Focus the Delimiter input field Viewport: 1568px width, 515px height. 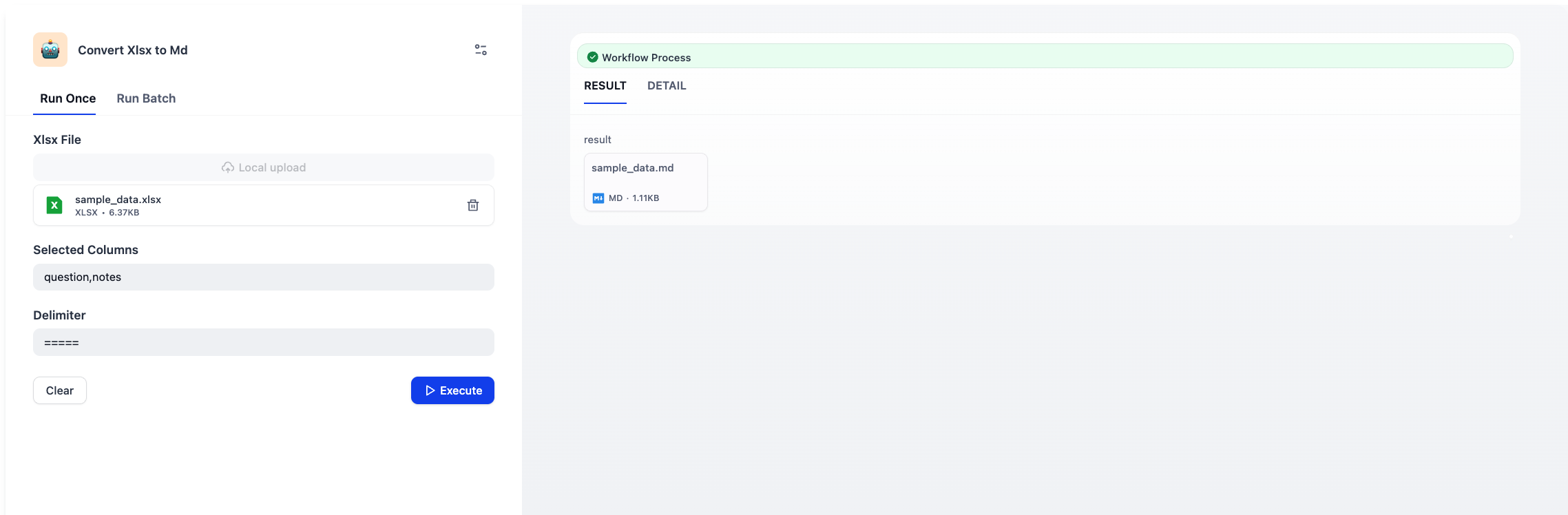pyautogui.click(x=263, y=342)
